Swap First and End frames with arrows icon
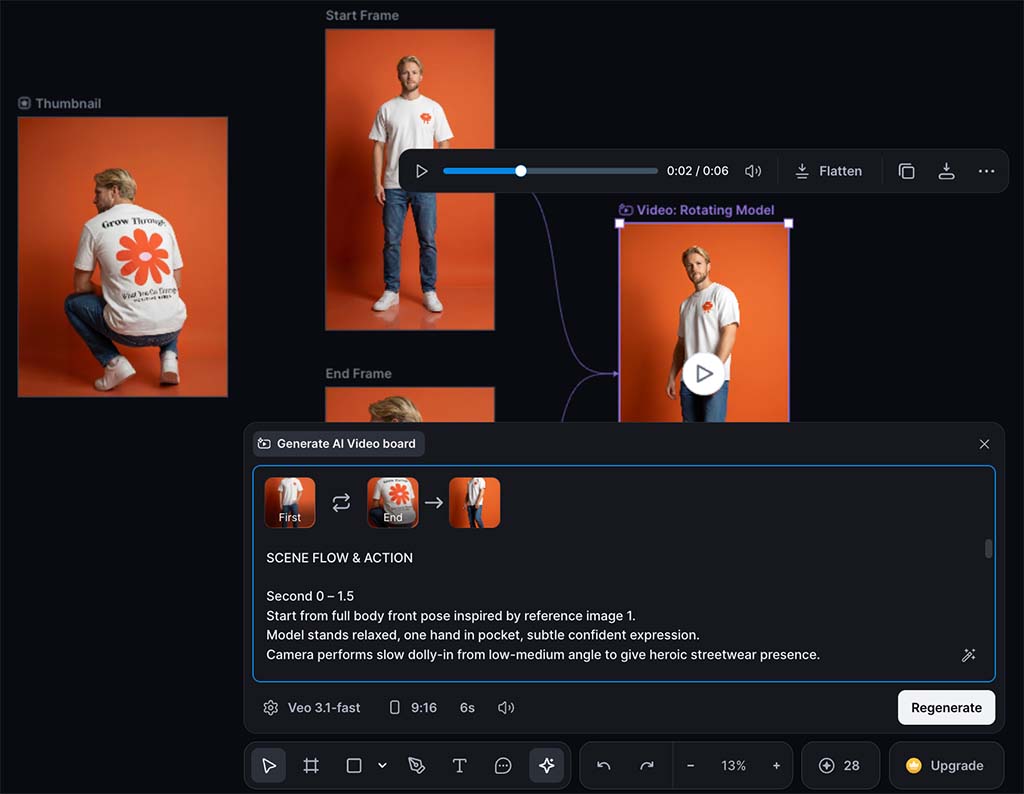1024x794 pixels. tap(341, 502)
